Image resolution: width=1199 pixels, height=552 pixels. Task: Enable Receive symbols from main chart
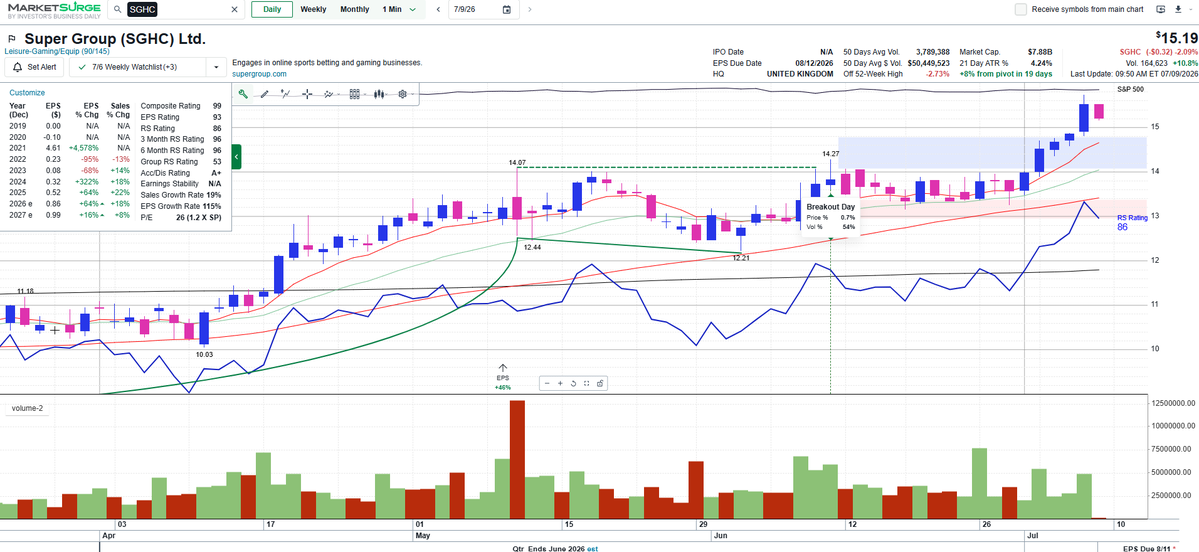(x=1021, y=9)
